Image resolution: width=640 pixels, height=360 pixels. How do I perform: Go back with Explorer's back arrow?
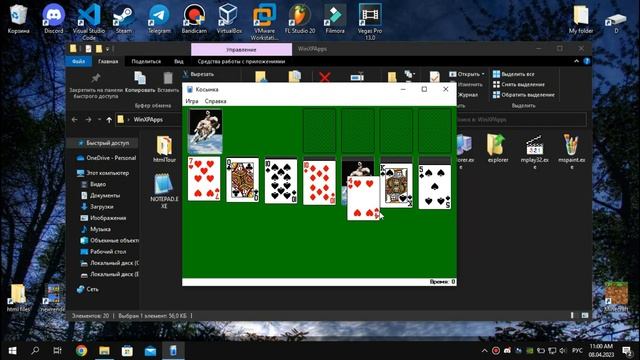(74, 120)
